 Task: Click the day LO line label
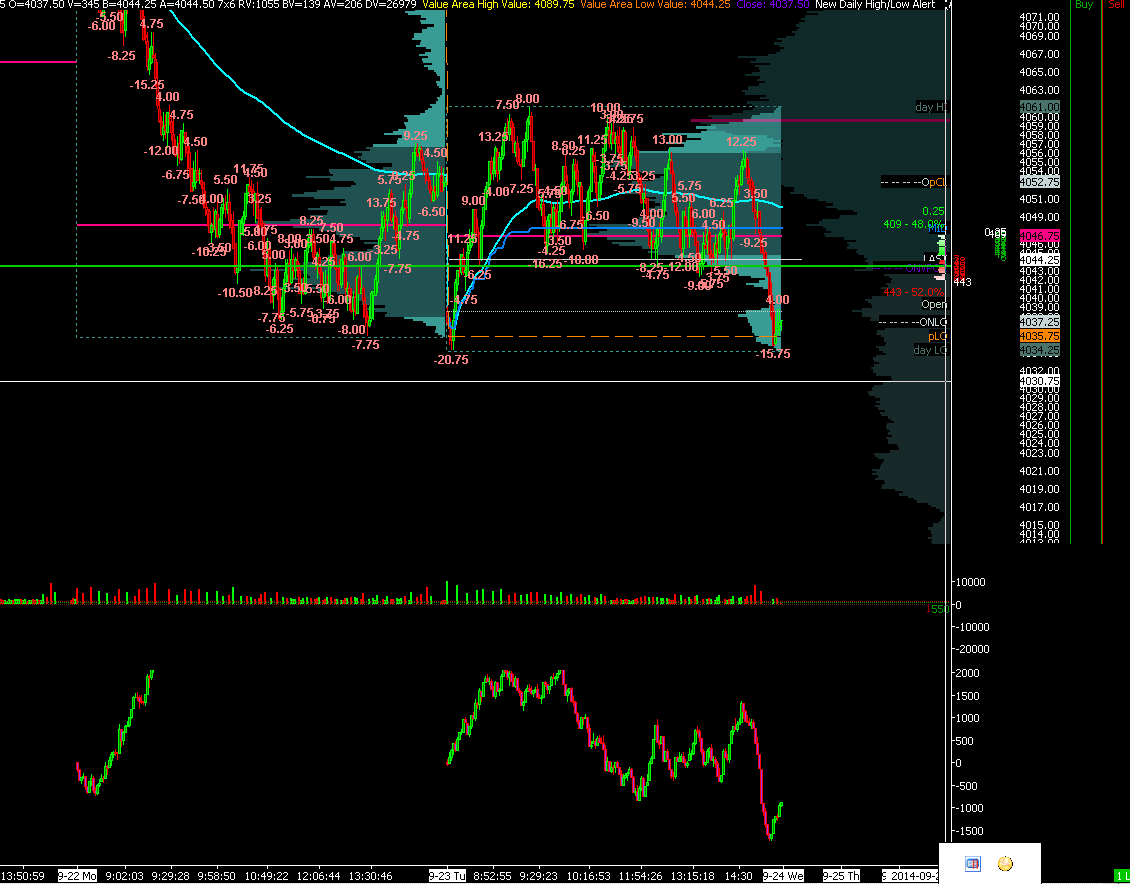pos(929,350)
